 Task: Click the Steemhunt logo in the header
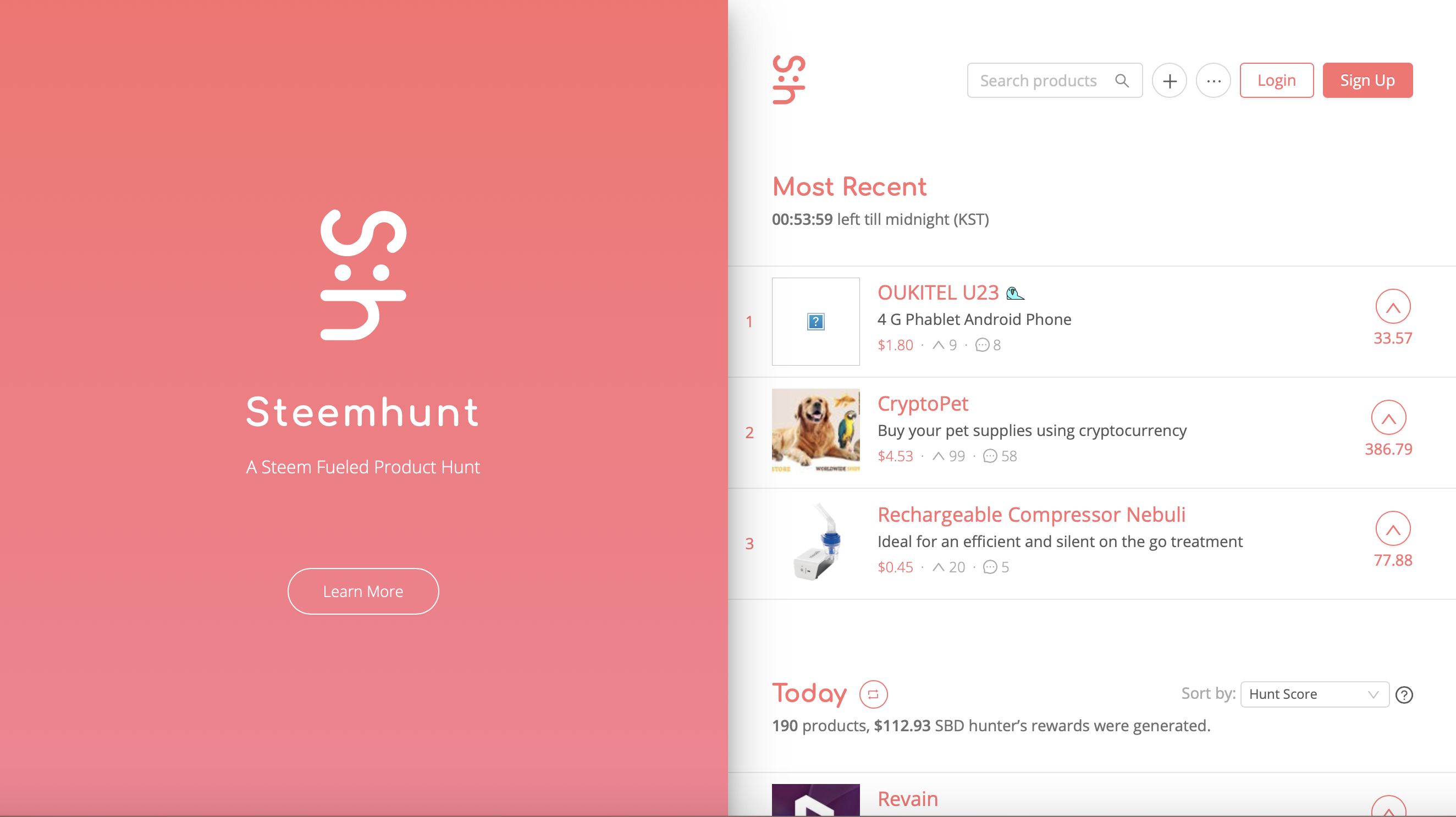[x=788, y=80]
